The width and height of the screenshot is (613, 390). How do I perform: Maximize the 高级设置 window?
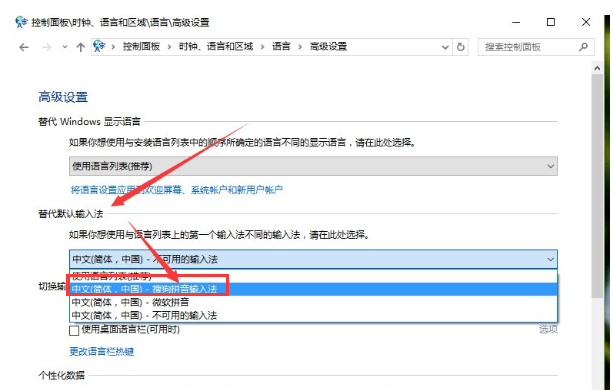pos(550,22)
